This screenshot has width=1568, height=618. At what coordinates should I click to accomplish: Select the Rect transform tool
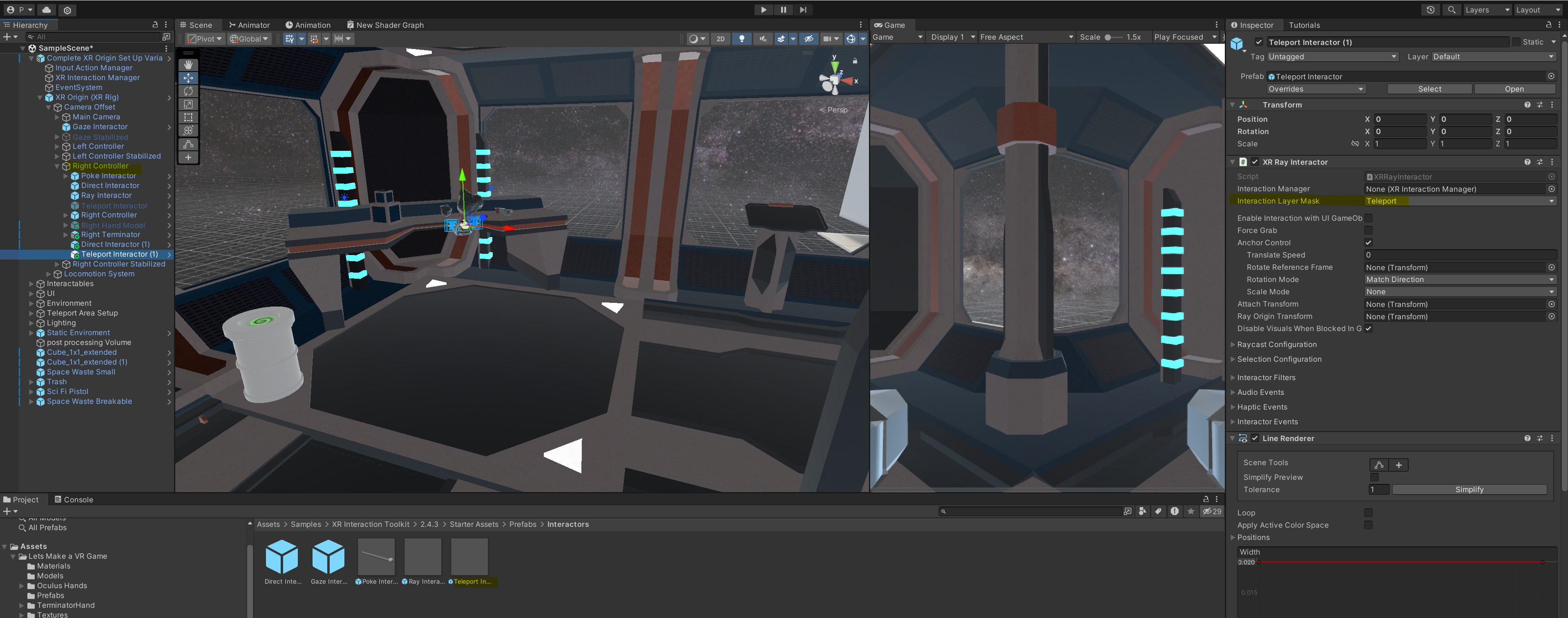(188, 118)
